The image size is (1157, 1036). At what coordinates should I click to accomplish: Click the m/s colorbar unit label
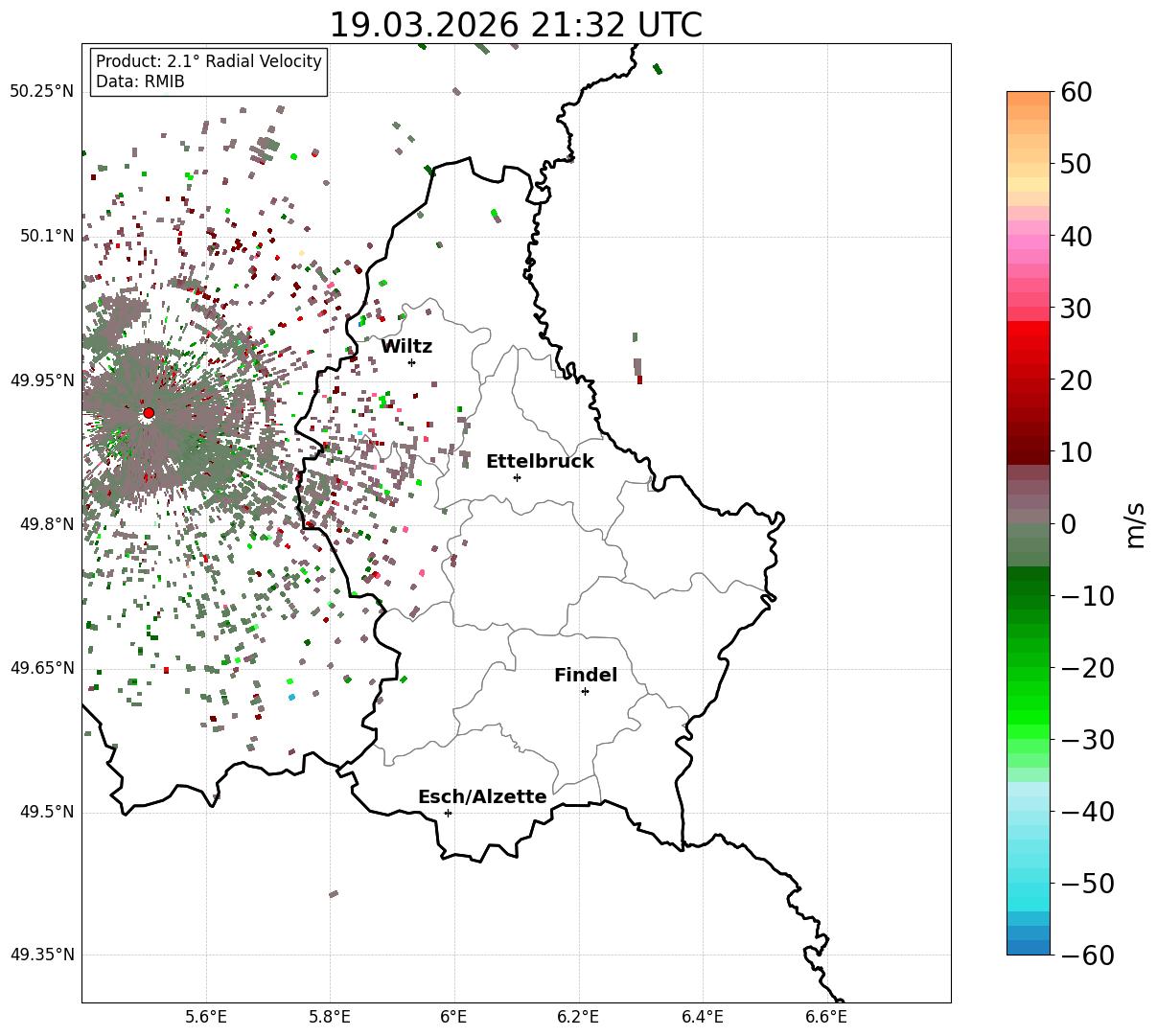[x=1136, y=524]
